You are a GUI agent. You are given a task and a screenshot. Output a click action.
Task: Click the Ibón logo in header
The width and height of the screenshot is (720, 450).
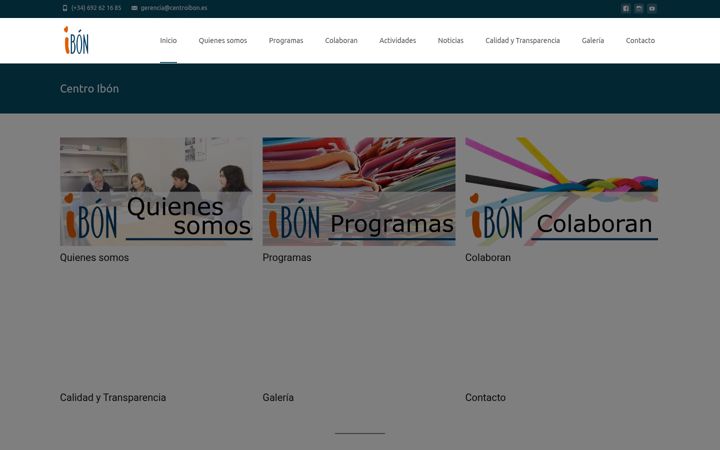76,40
